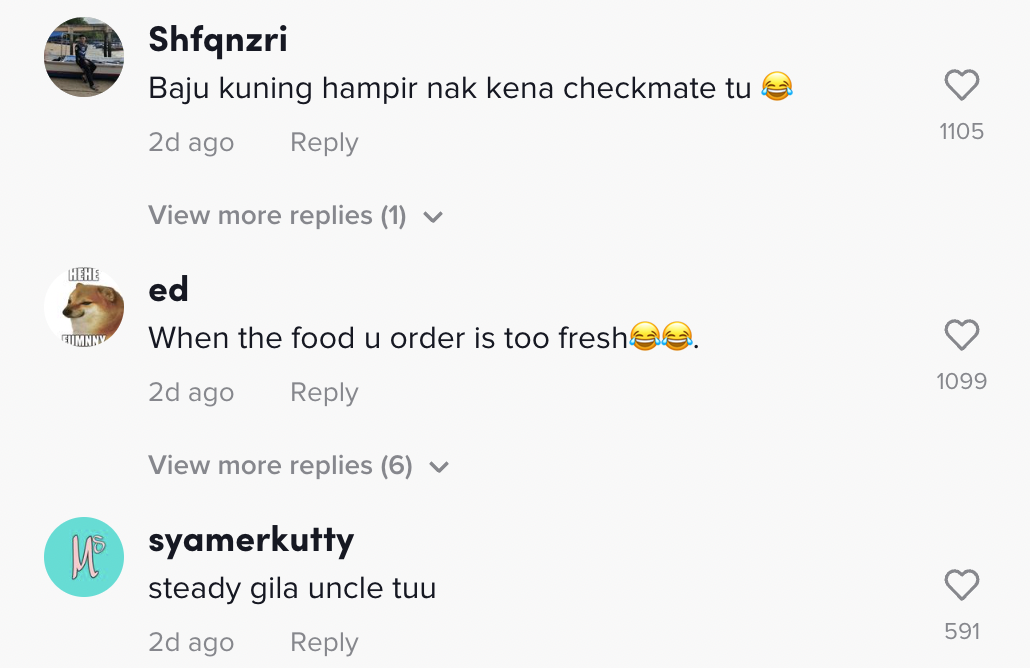Like Shfqnzri's checkmate comment
Screen dimensions: 1030x668
click(x=961, y=86)
